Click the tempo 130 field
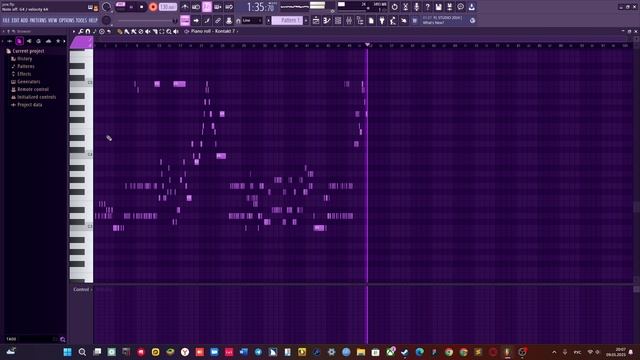 tap(167, 7)
